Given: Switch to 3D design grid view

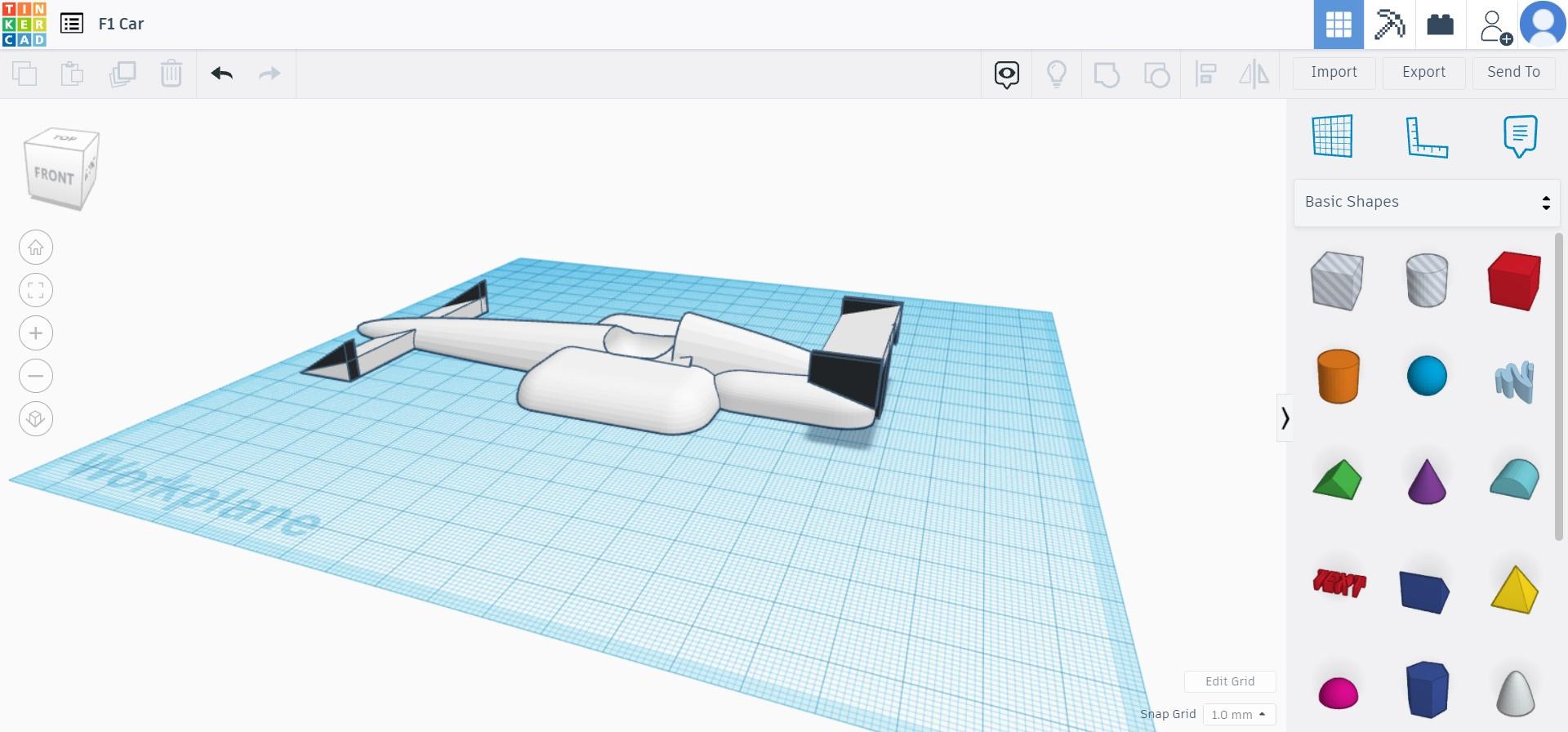Looking at the screenshot, I should 1339,25.
